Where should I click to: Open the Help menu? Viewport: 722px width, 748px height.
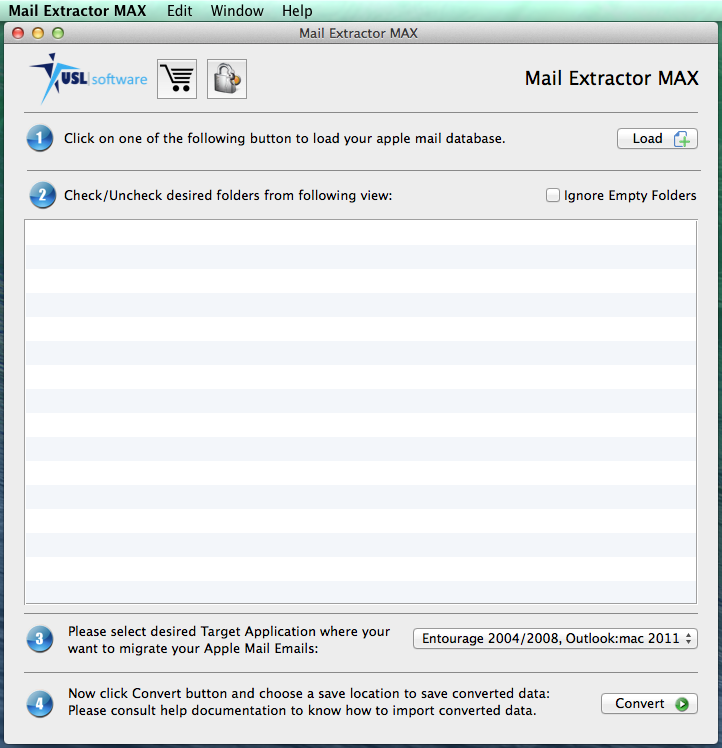(297, 10)
